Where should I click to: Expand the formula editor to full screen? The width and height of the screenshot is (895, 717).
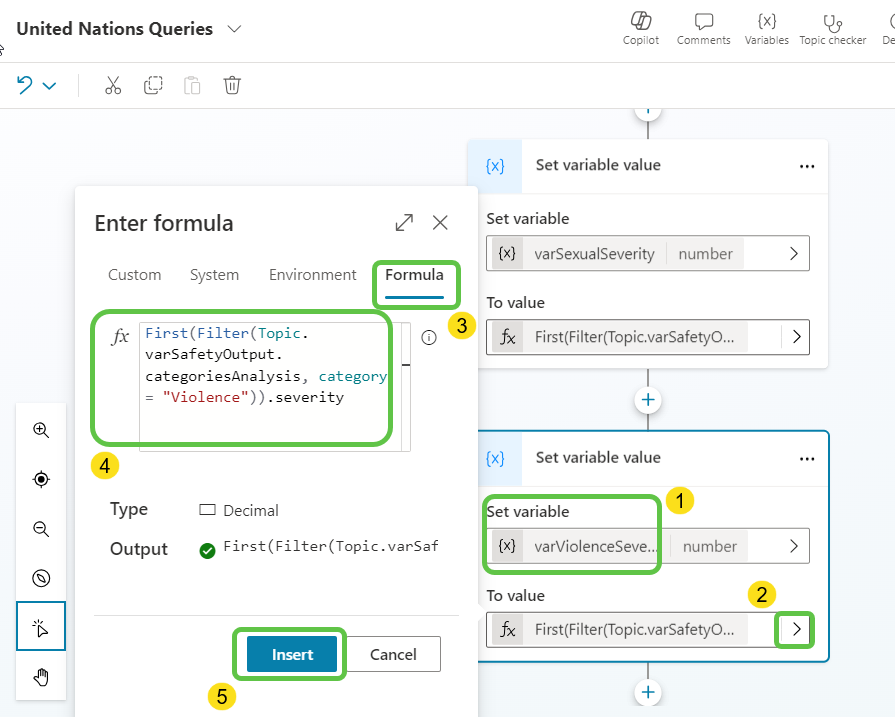pos(404,222)
